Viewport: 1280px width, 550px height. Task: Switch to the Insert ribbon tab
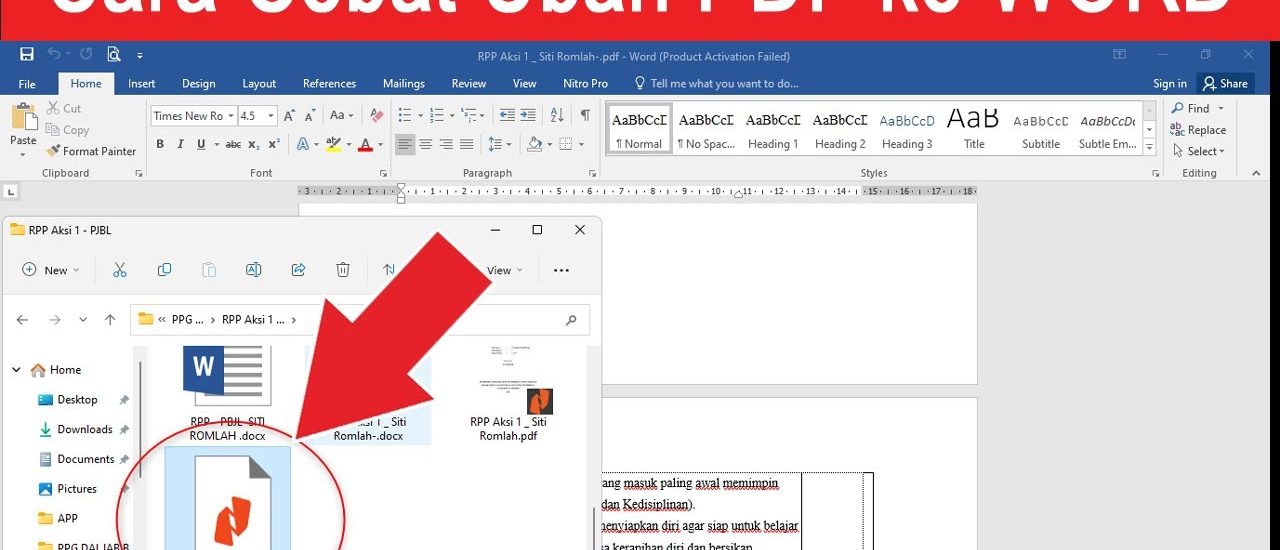click(x=142, y=84)
